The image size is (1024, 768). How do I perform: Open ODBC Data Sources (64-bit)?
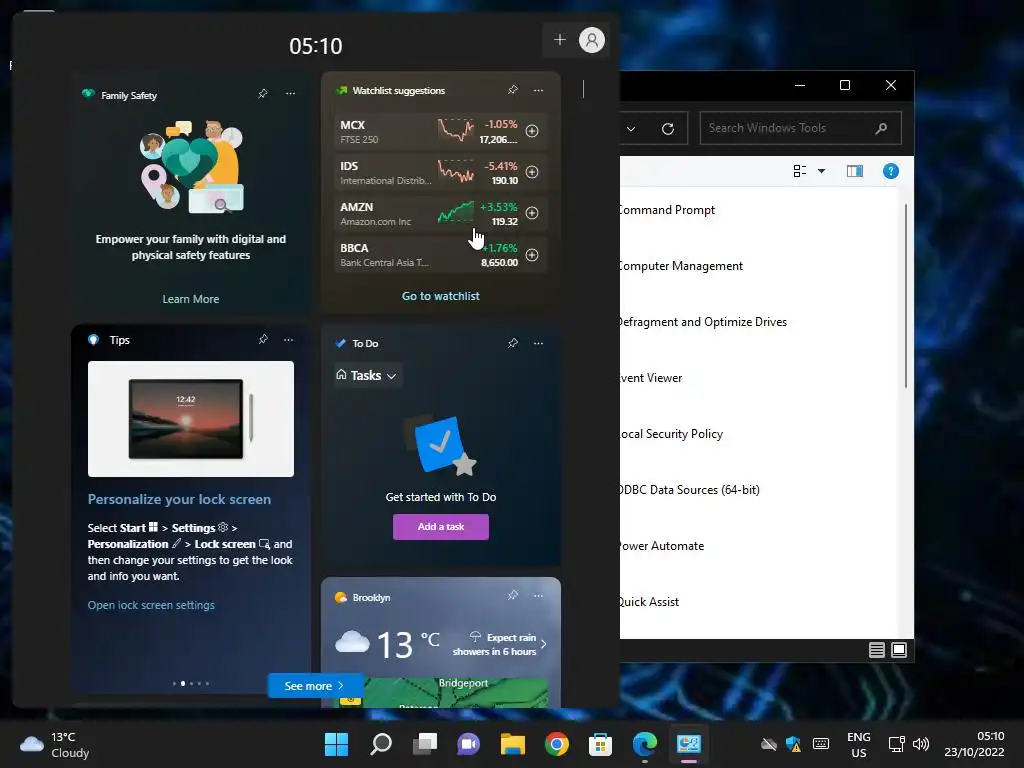pyautogui.click(x=690, y=490)
